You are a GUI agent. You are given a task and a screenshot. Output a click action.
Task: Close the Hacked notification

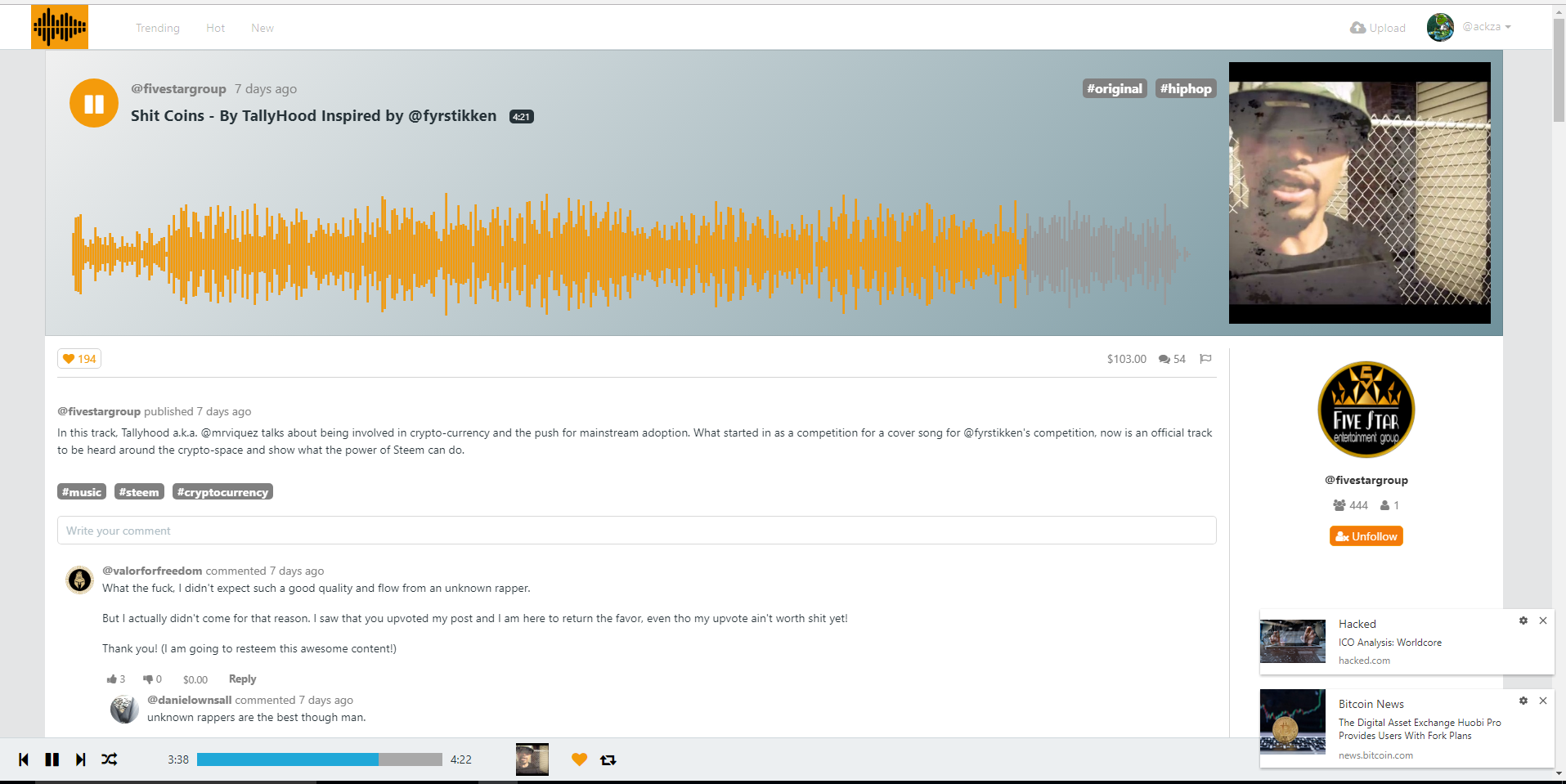pyautogui.click(x=1543, y=620)
